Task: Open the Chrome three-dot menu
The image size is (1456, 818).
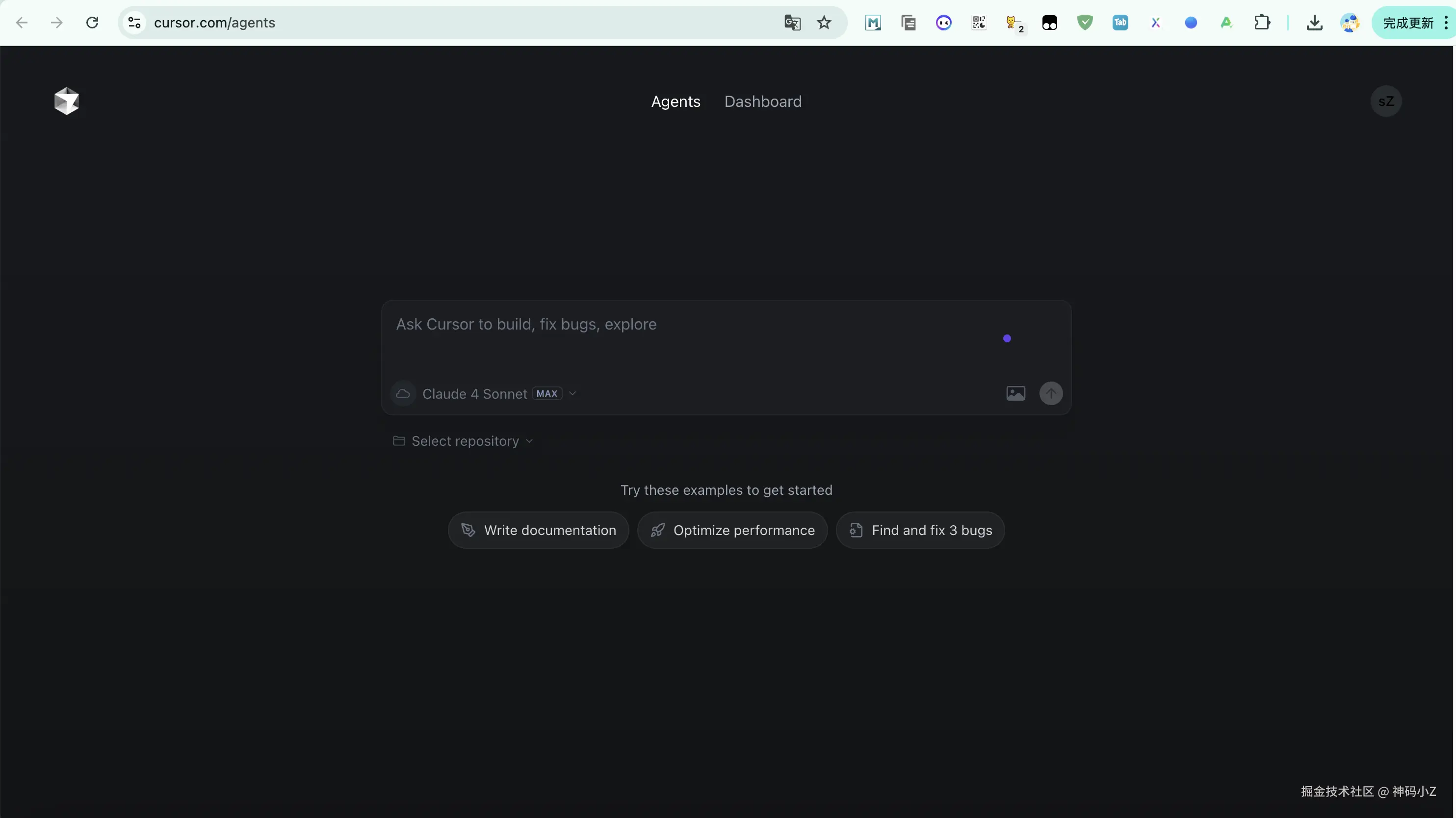Action: coord(1446,23)
